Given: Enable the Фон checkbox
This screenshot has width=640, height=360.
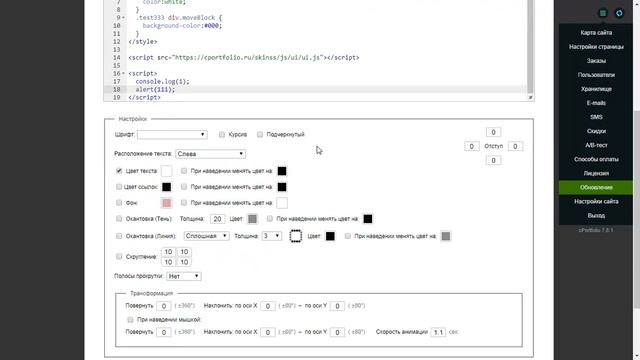Looking at the screenshot, I should (x=119, y=202).
